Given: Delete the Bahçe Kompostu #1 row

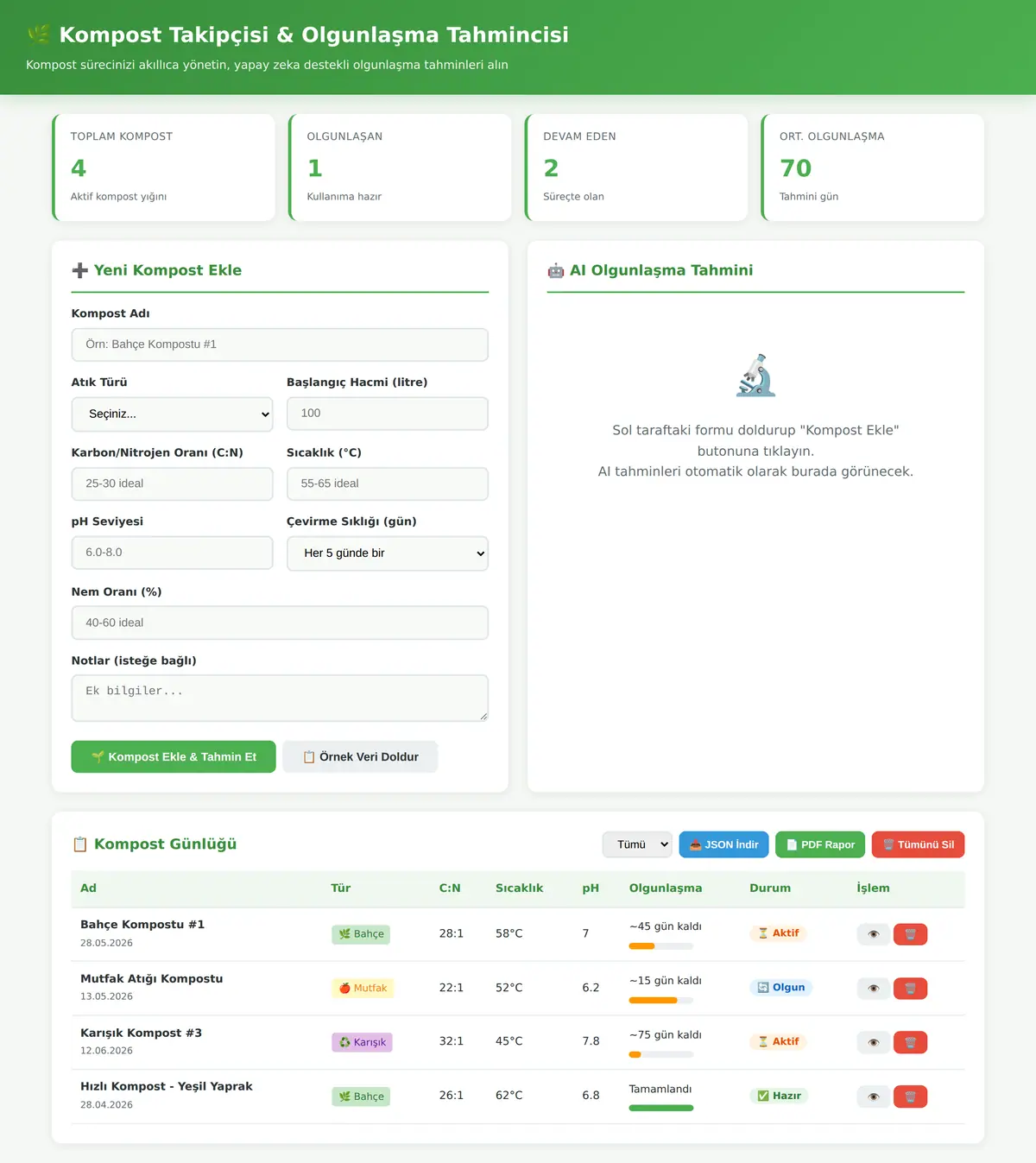Looking at the screenshot, I should click(910, 934).
